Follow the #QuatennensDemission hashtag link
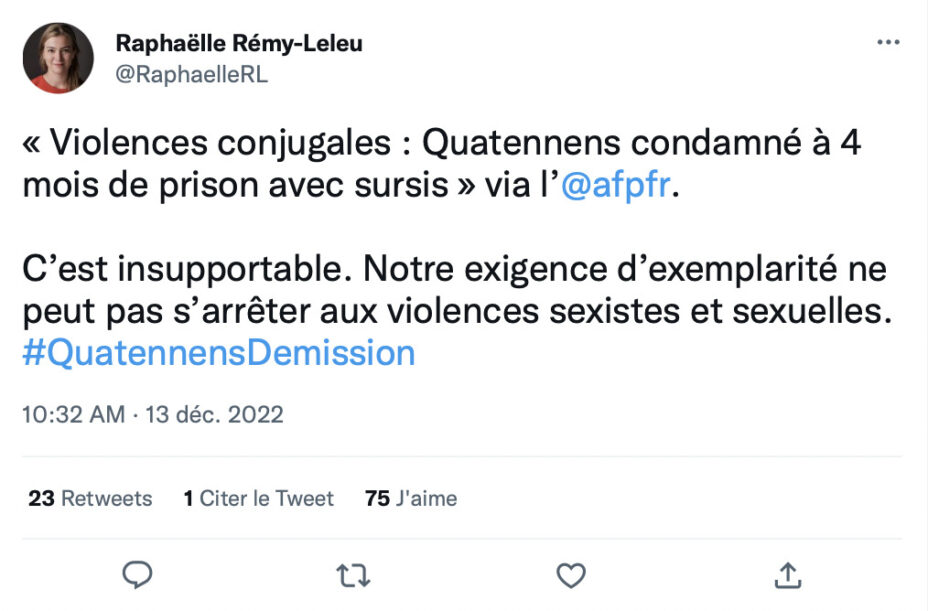The width and height of the screenshot is (928, 611). (x=218, y=353)
